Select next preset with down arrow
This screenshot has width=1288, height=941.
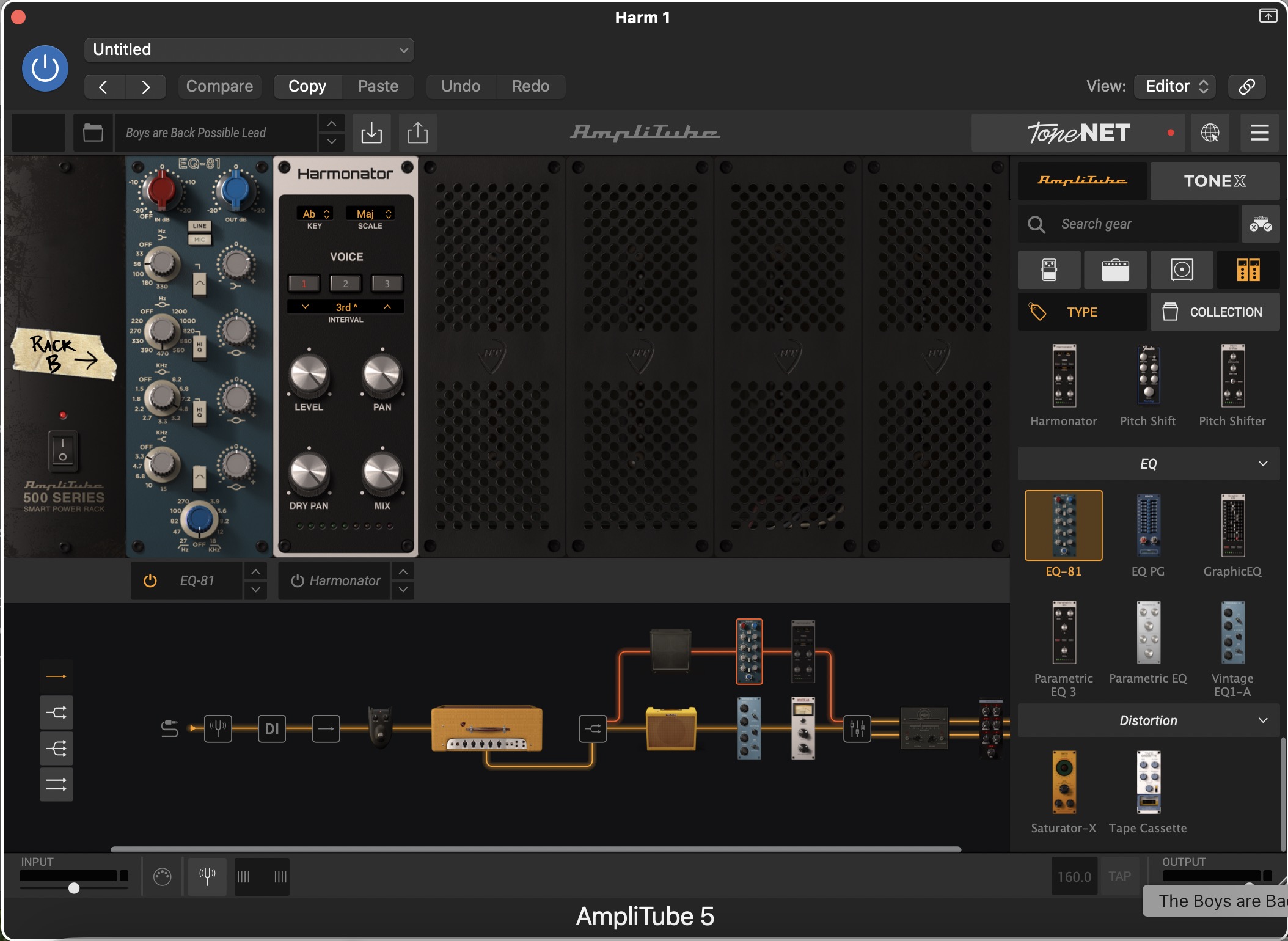[331, 142]
